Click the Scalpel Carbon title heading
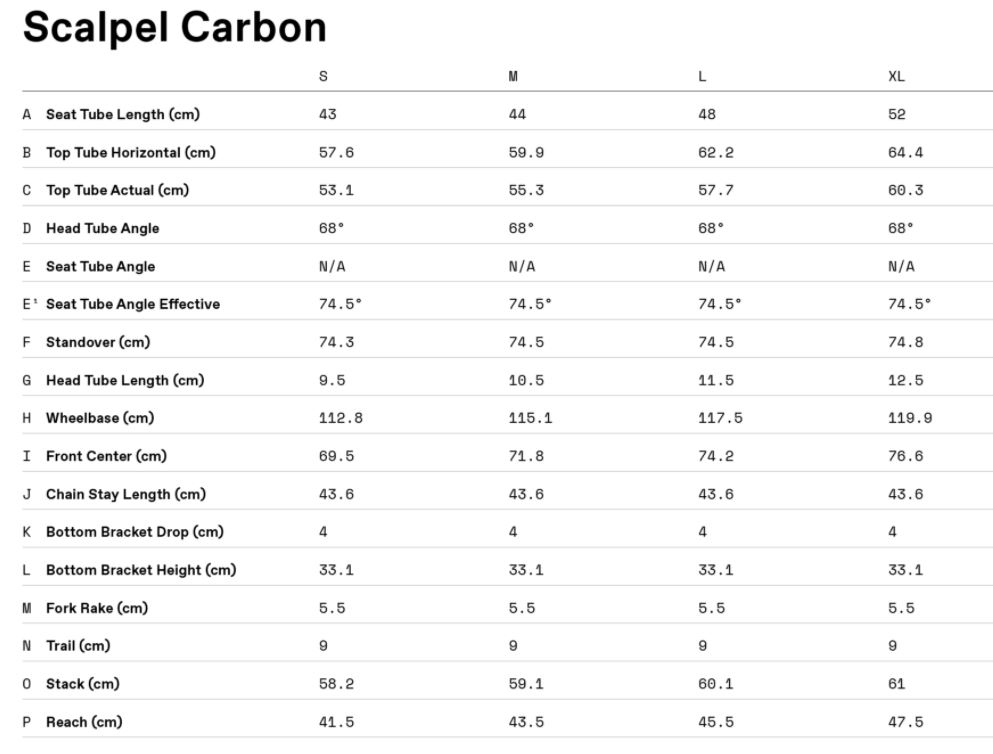 [x=175, y=28]
